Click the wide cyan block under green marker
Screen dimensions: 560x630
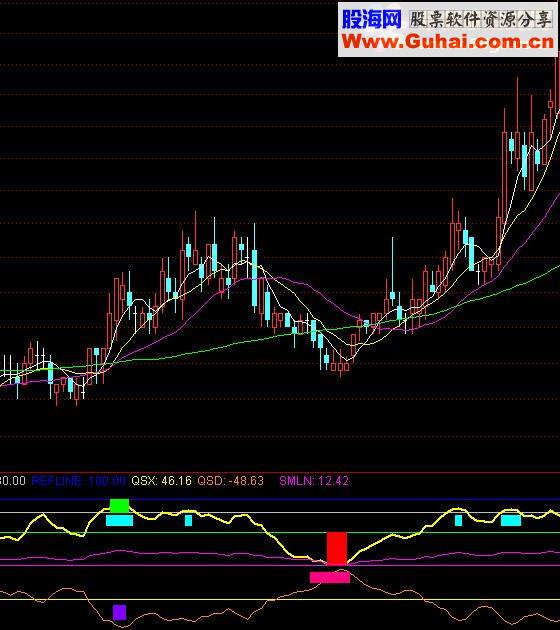point(119,521)
